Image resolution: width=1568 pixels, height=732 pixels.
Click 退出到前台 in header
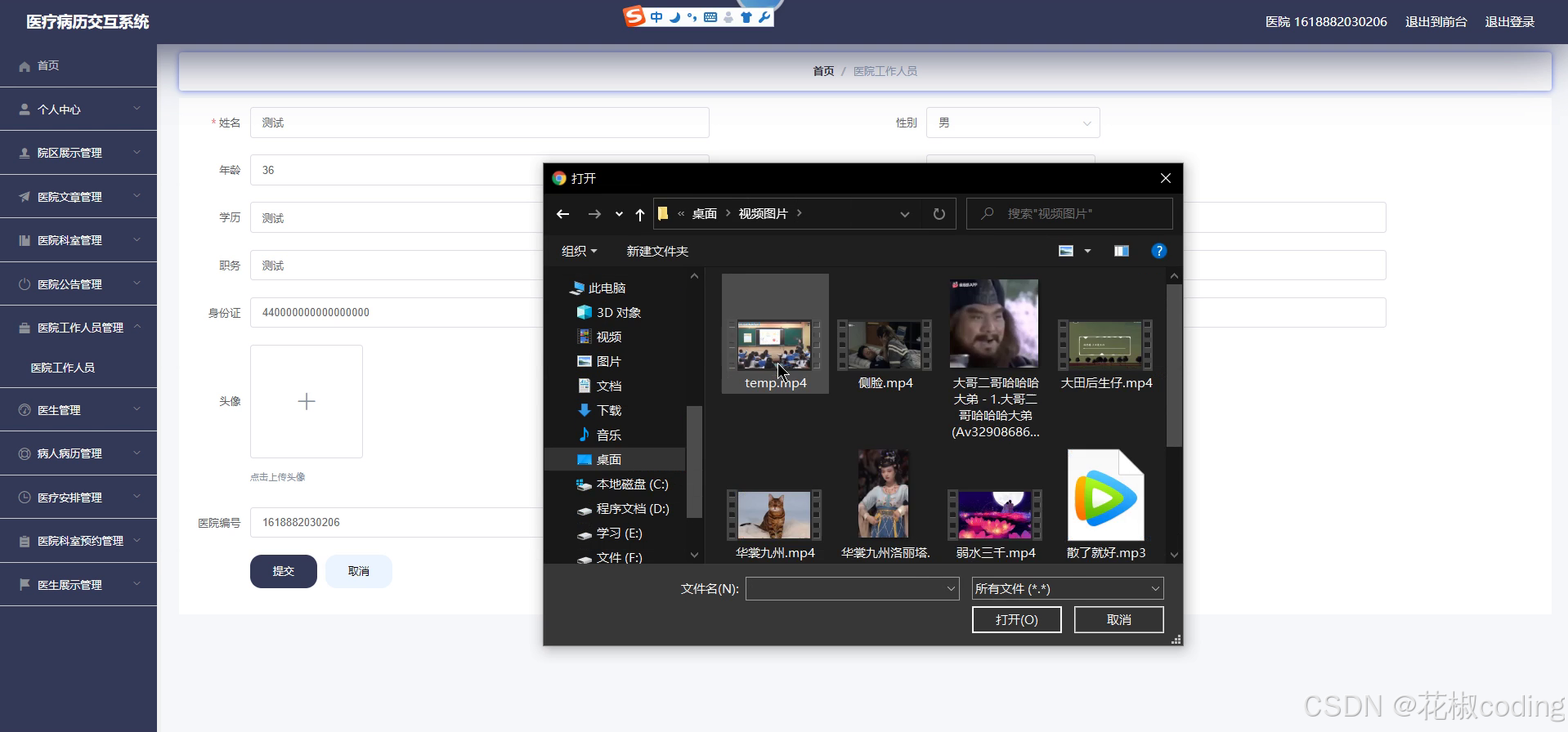click(x=1436, y=22)
